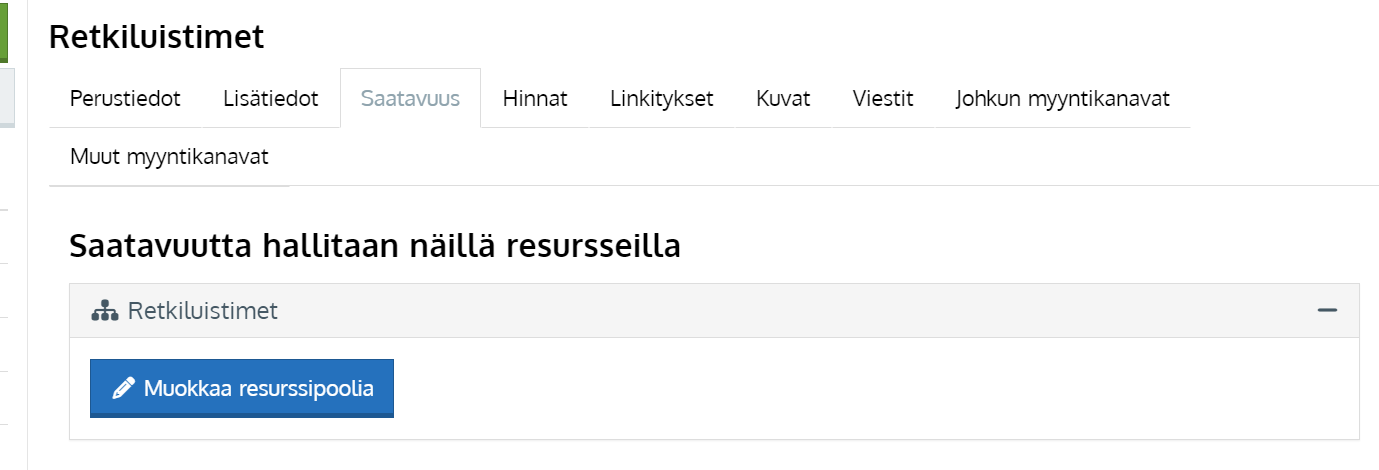
Task: Click the Saatavuutta hallitaan näillä resursseilla heading
Action: tap(375, 246)
